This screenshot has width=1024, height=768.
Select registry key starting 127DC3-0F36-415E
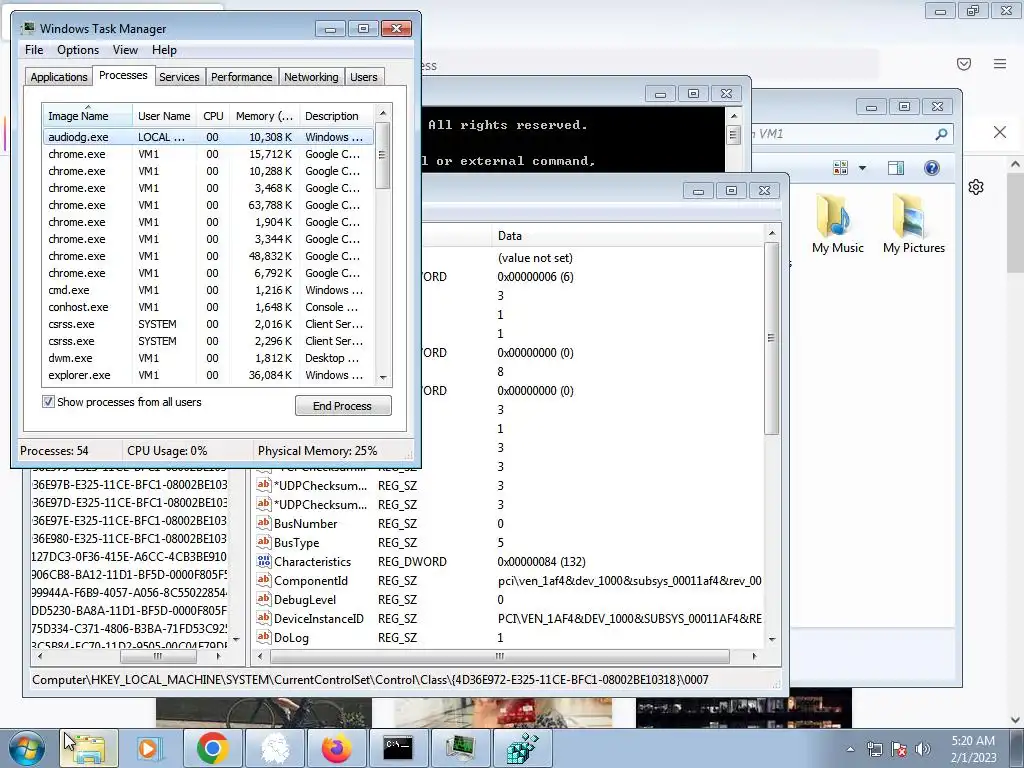(129, 557)
